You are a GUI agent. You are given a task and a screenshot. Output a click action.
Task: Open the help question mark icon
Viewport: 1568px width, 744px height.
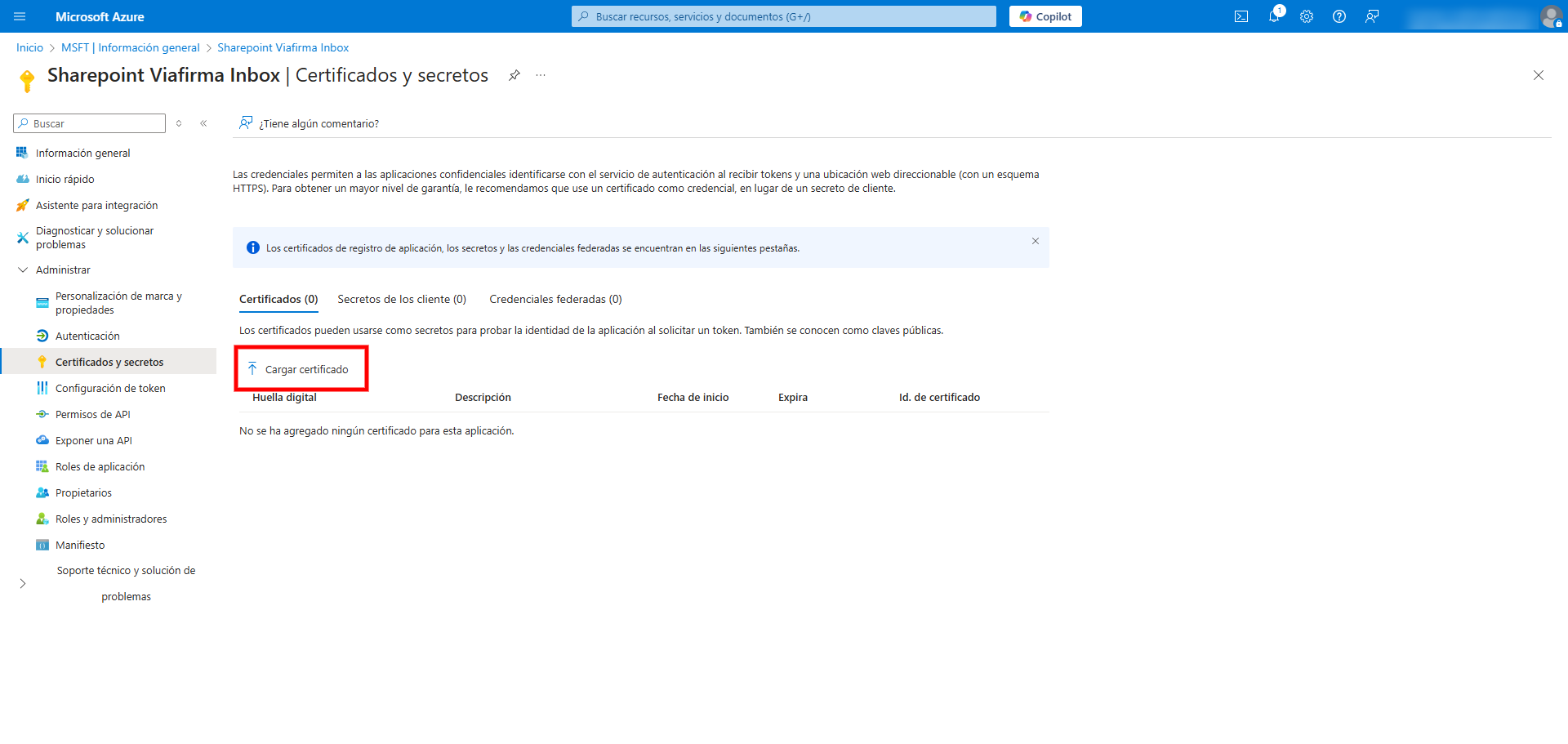pos(1339,16)
